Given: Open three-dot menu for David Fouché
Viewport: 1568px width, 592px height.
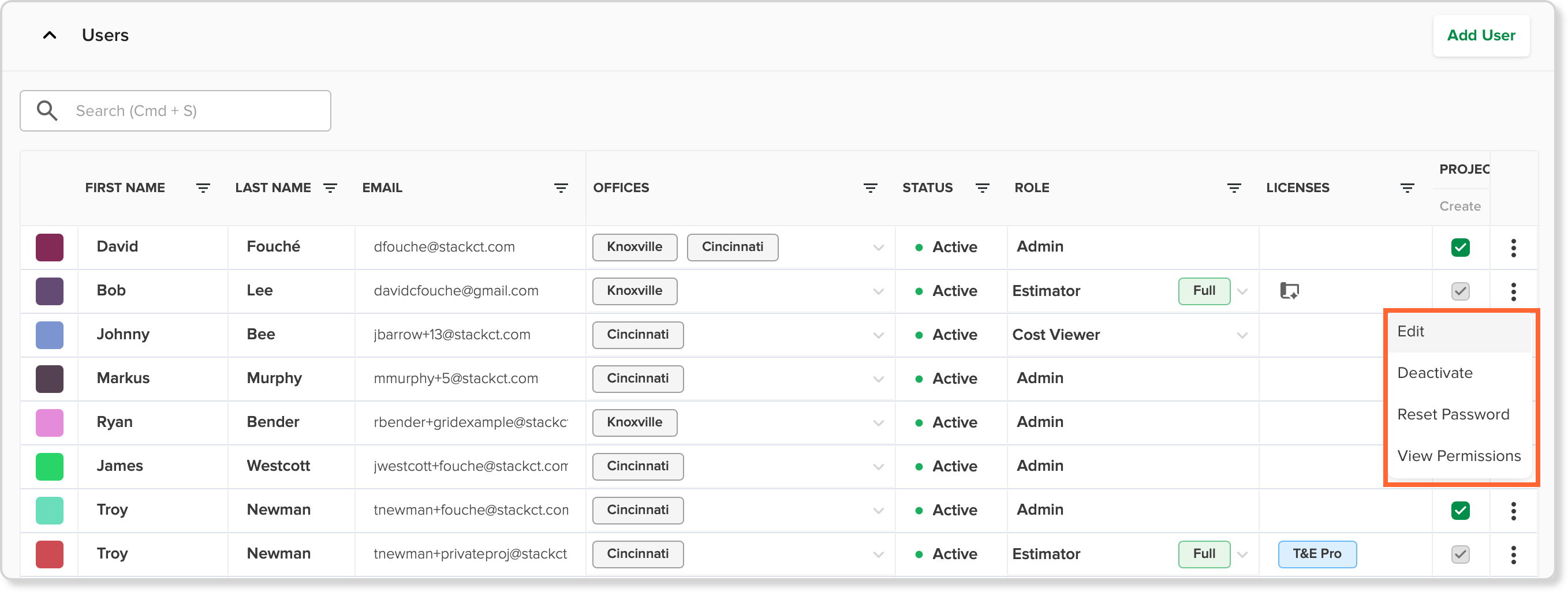Looking at the screenshot, I should click(x=1513, y=248).
